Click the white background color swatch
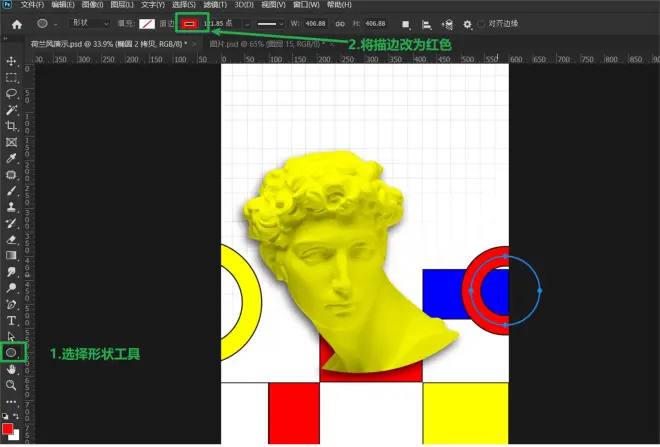 16,436
